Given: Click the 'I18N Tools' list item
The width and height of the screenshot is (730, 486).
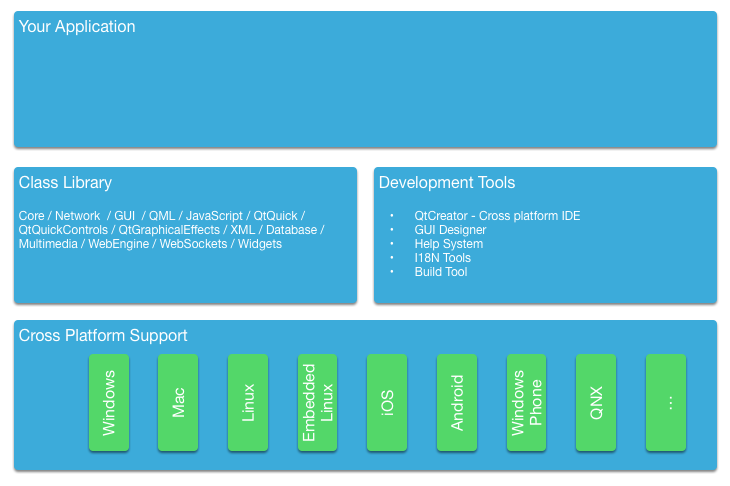Looking at the screenshot, I should (442, 258).
